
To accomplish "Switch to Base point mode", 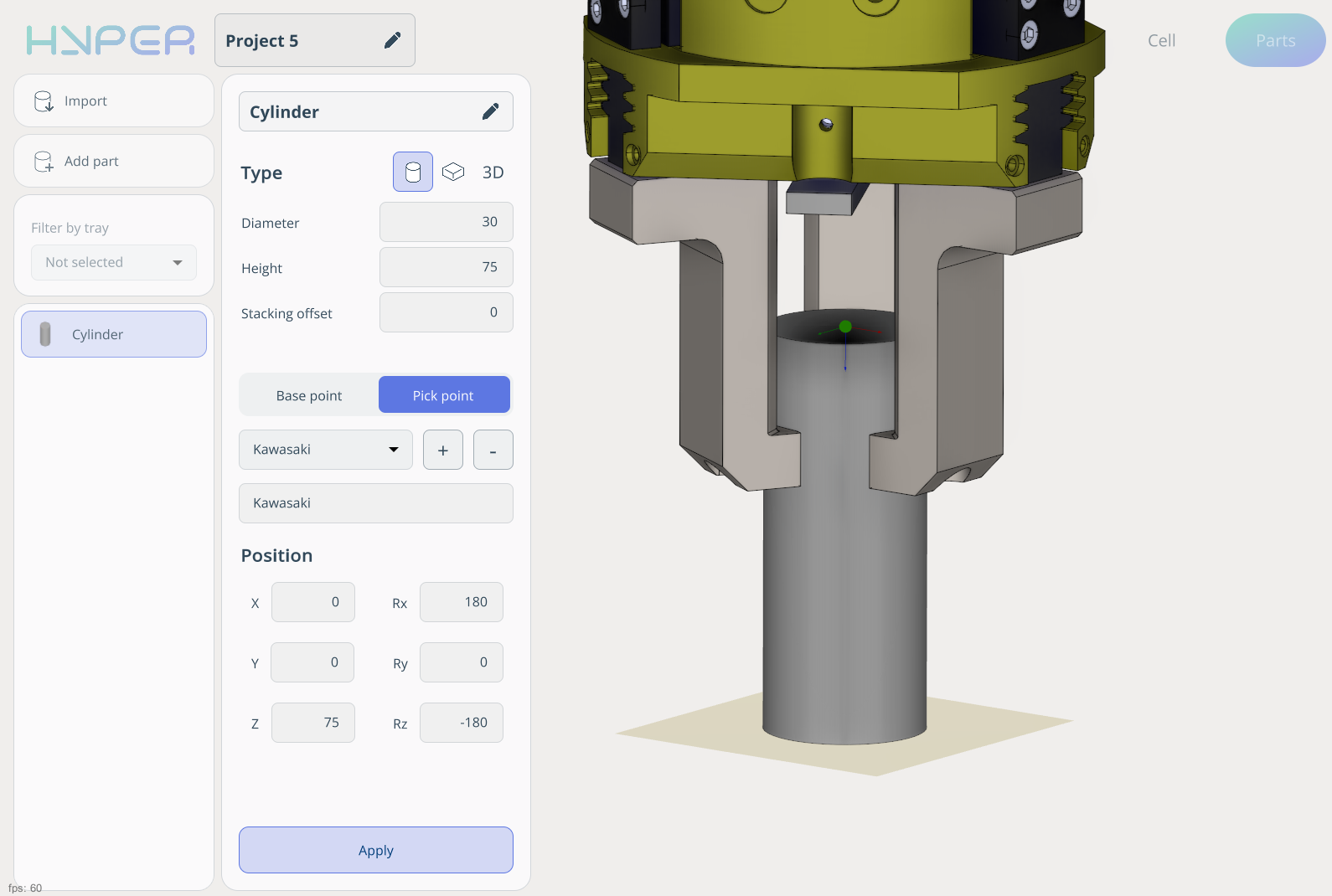I will click(x=309, y=395).
